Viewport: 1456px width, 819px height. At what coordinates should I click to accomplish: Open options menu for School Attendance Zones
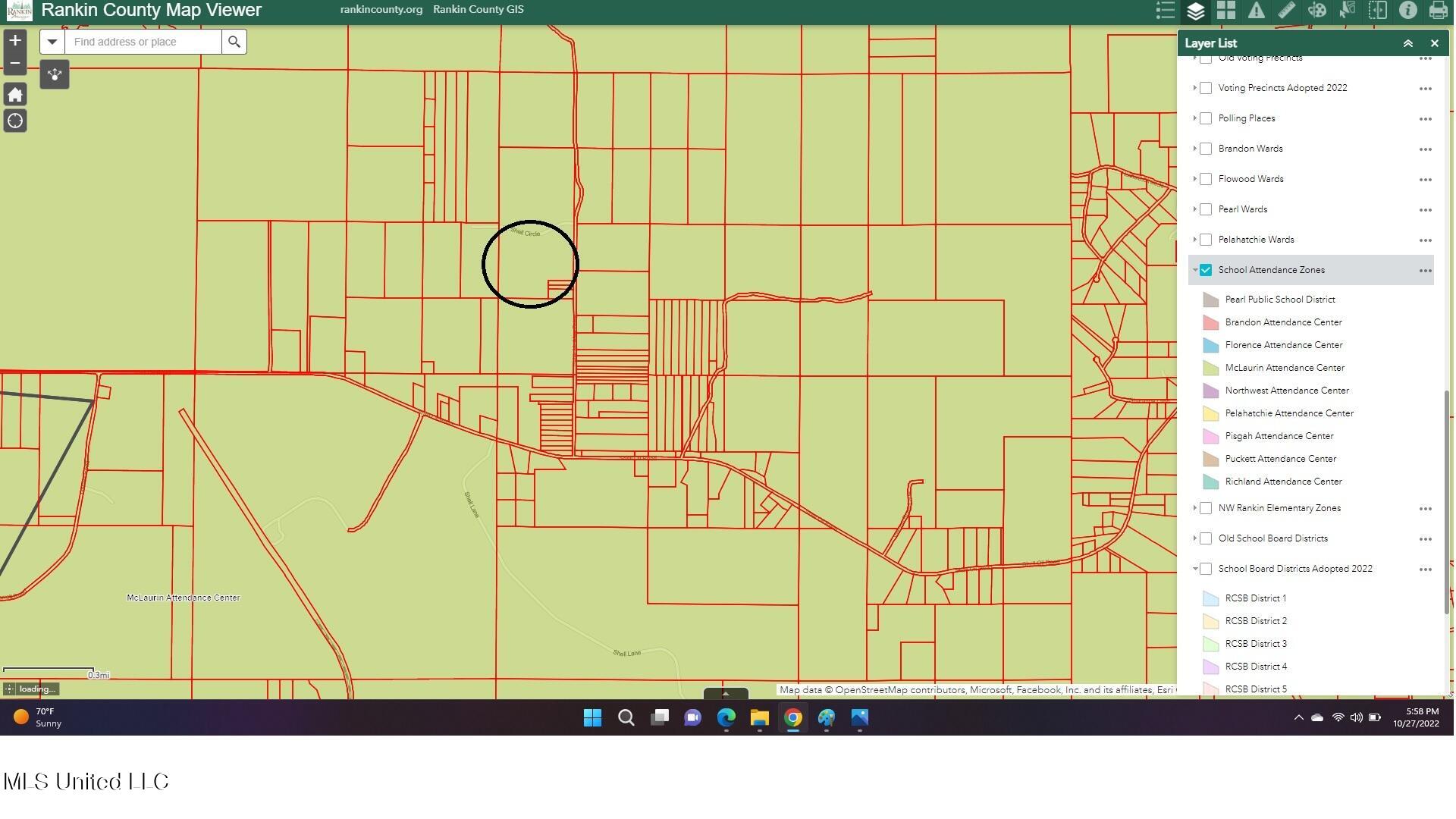tap(1426, 271)
